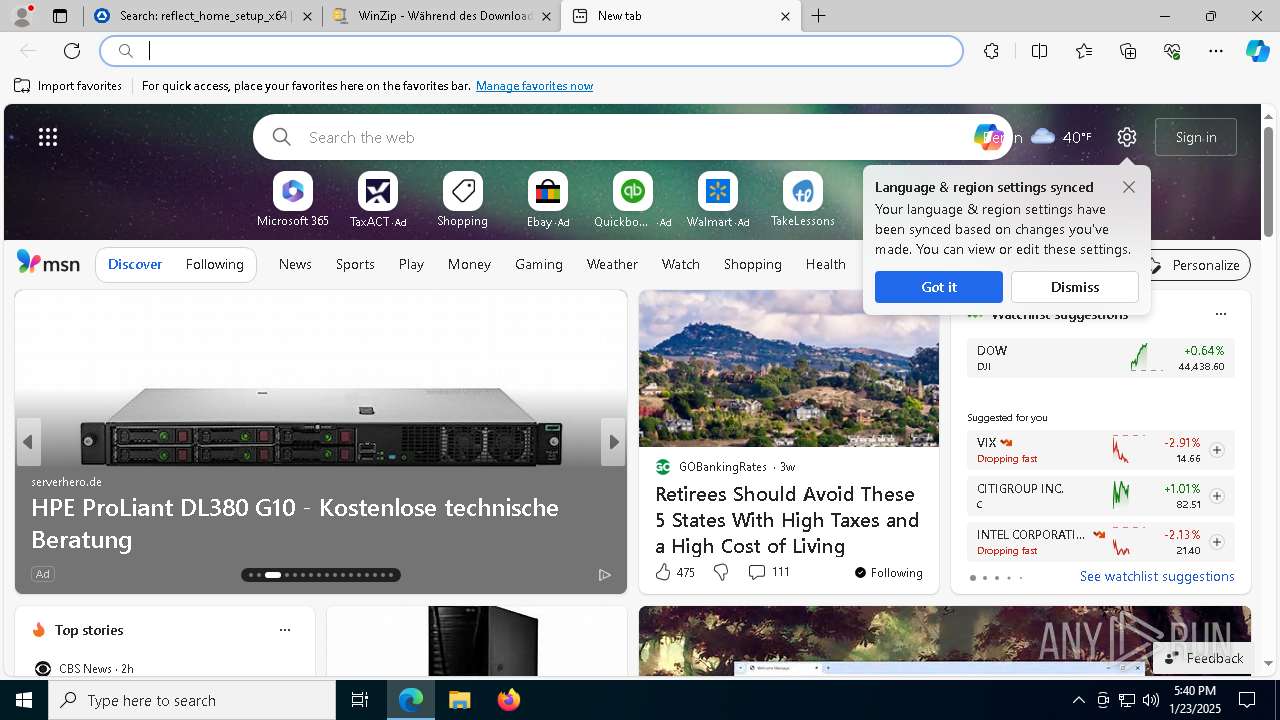Open comments on Retirees article
This screenshot has height=720, width=1280.
[x=768, y=572]
